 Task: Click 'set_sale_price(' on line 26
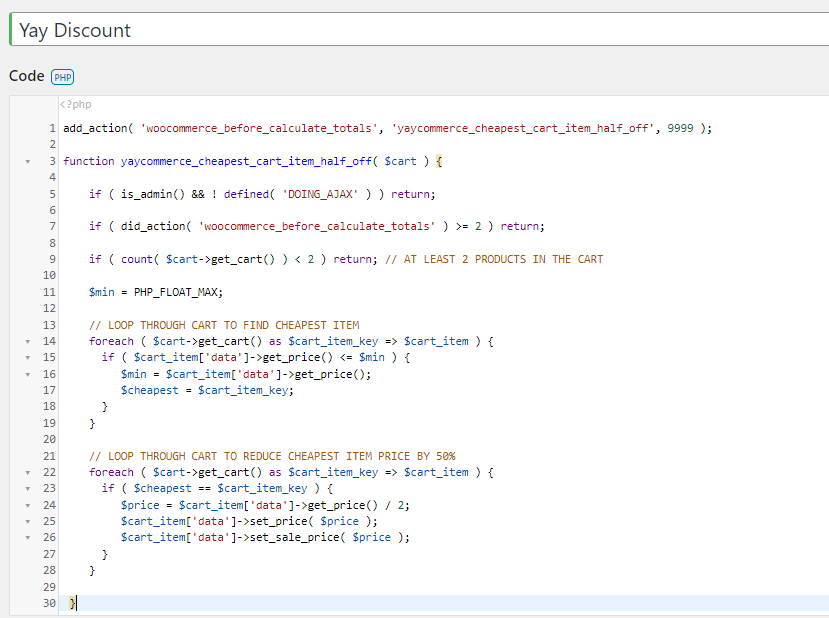(x=298, y=537)
